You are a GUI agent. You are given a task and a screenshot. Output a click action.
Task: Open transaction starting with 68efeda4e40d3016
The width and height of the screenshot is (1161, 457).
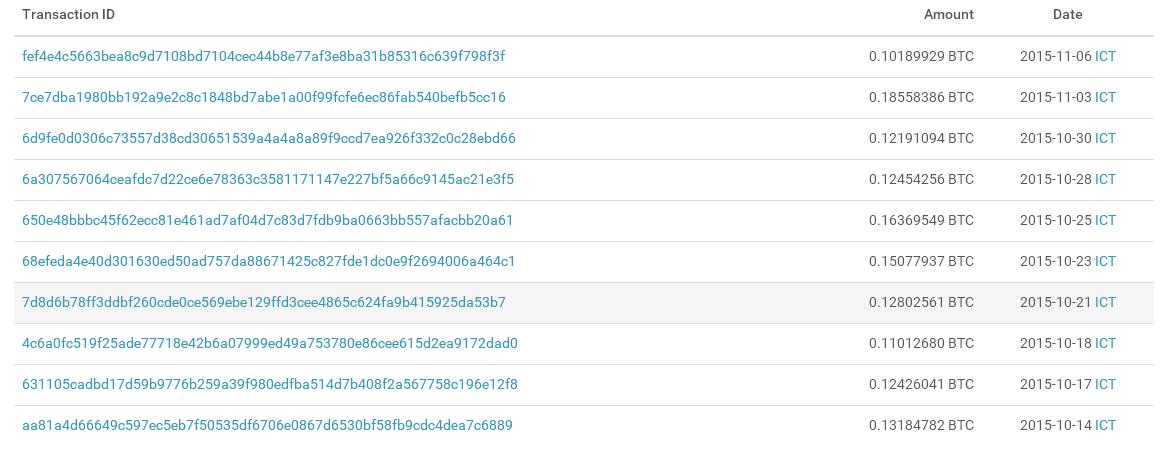coord(268,262)
